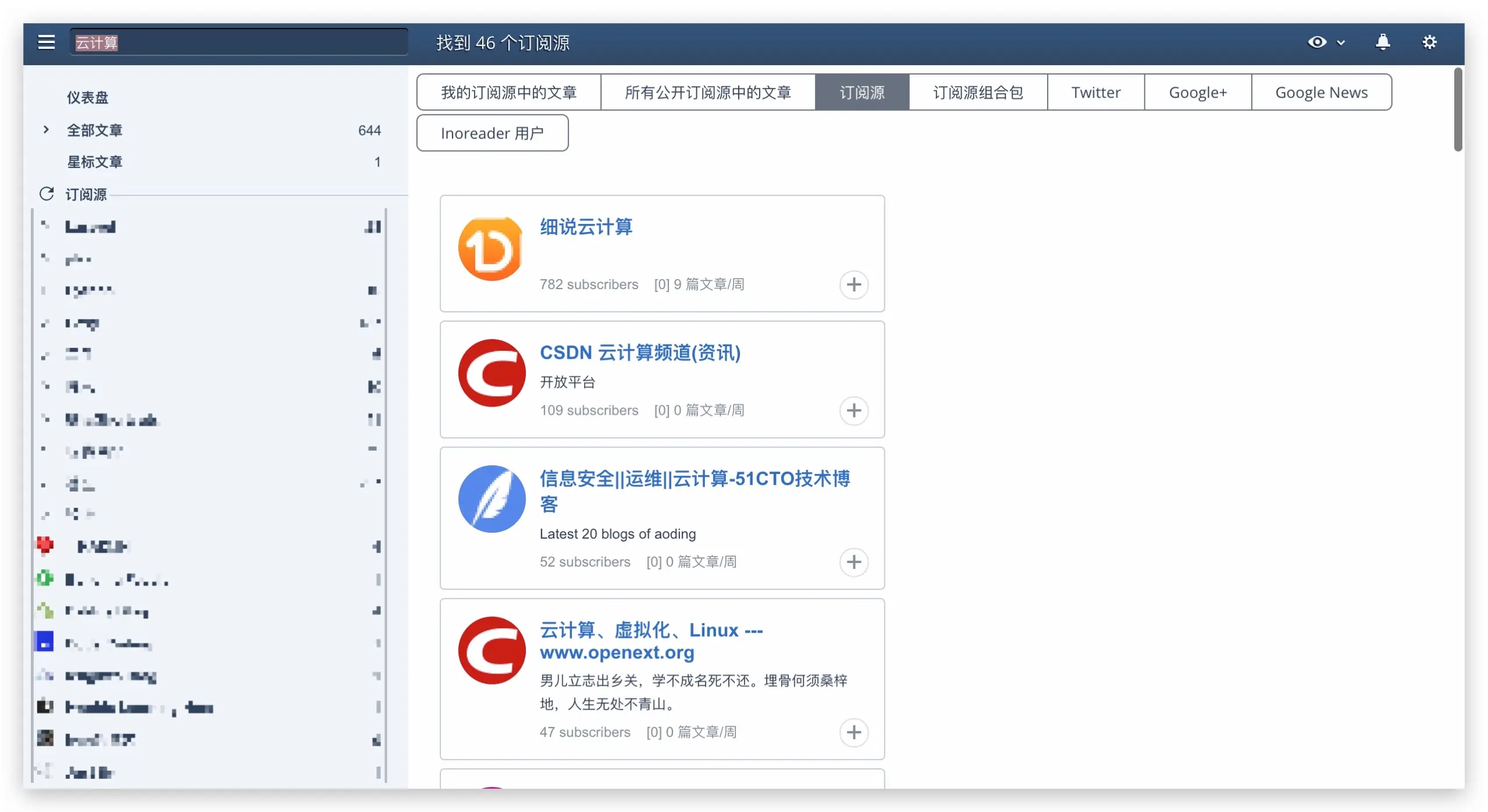
Task: Open the settings gear icon
Action: coord(1429,42)
